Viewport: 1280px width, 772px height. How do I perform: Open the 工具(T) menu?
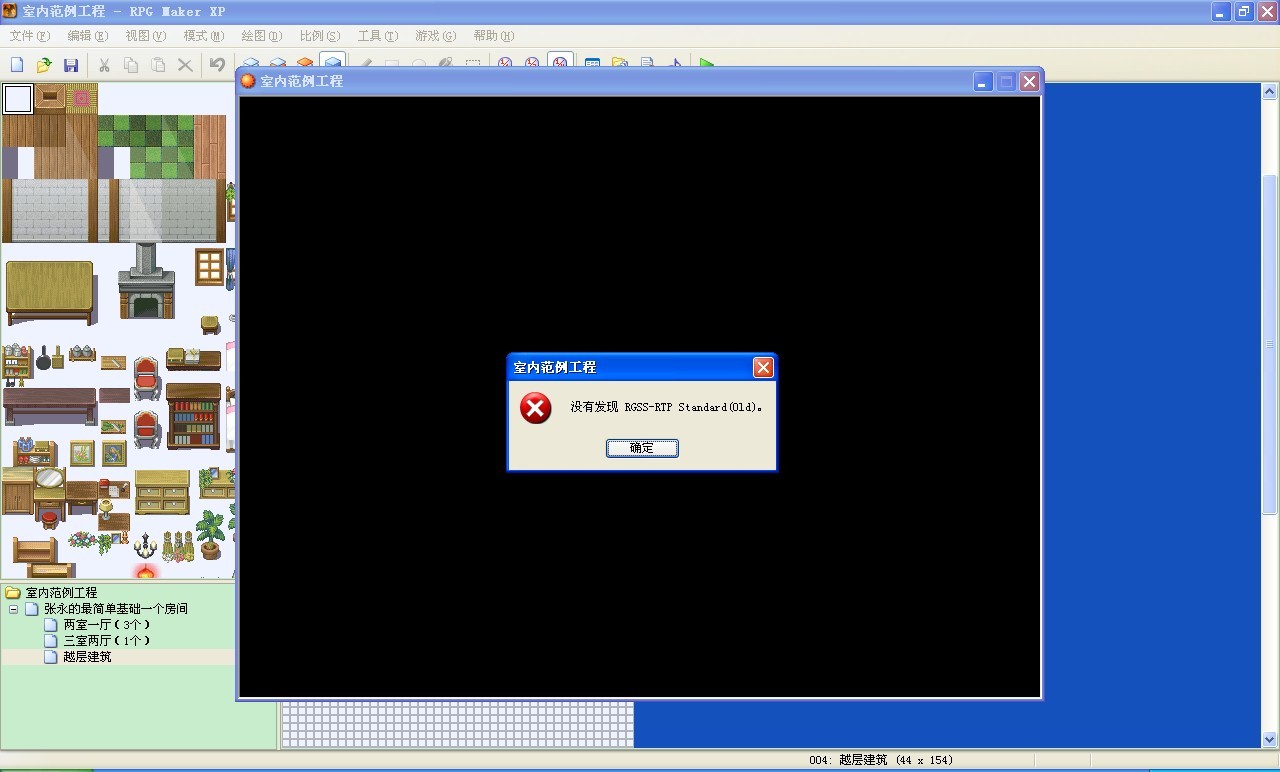coord(378,36)
